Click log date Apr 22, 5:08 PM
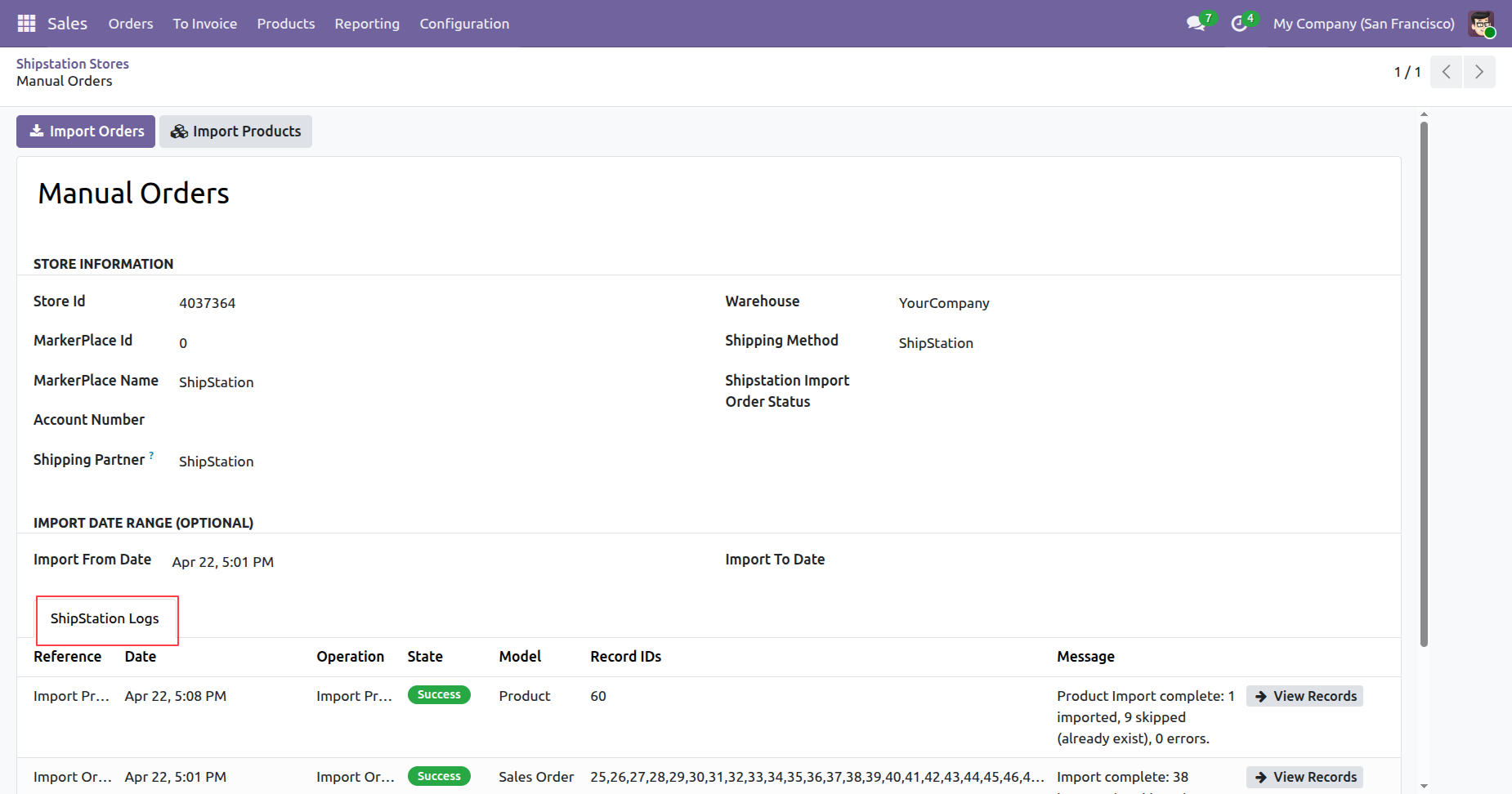 tap(176, 696)
